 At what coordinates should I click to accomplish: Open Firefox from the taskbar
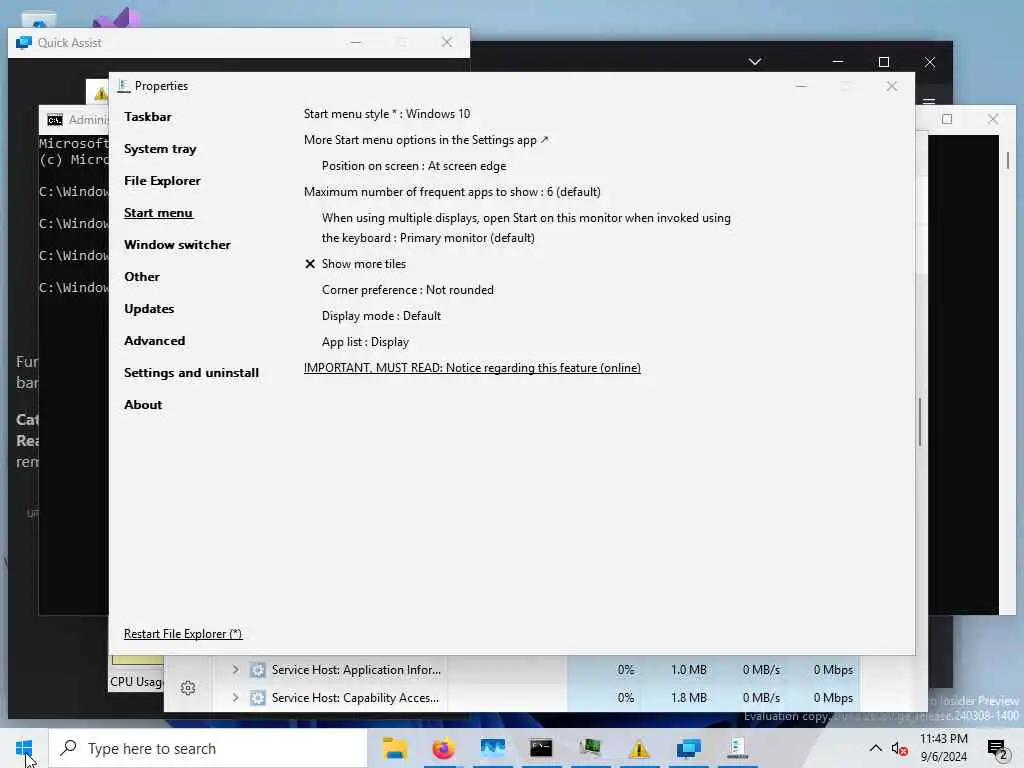coord(443,748)
